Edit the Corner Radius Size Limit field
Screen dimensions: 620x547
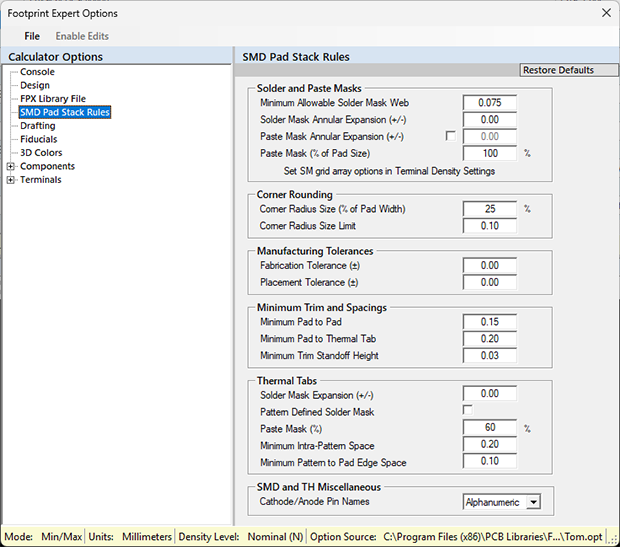pyautogui.click(x=489, y=226)
